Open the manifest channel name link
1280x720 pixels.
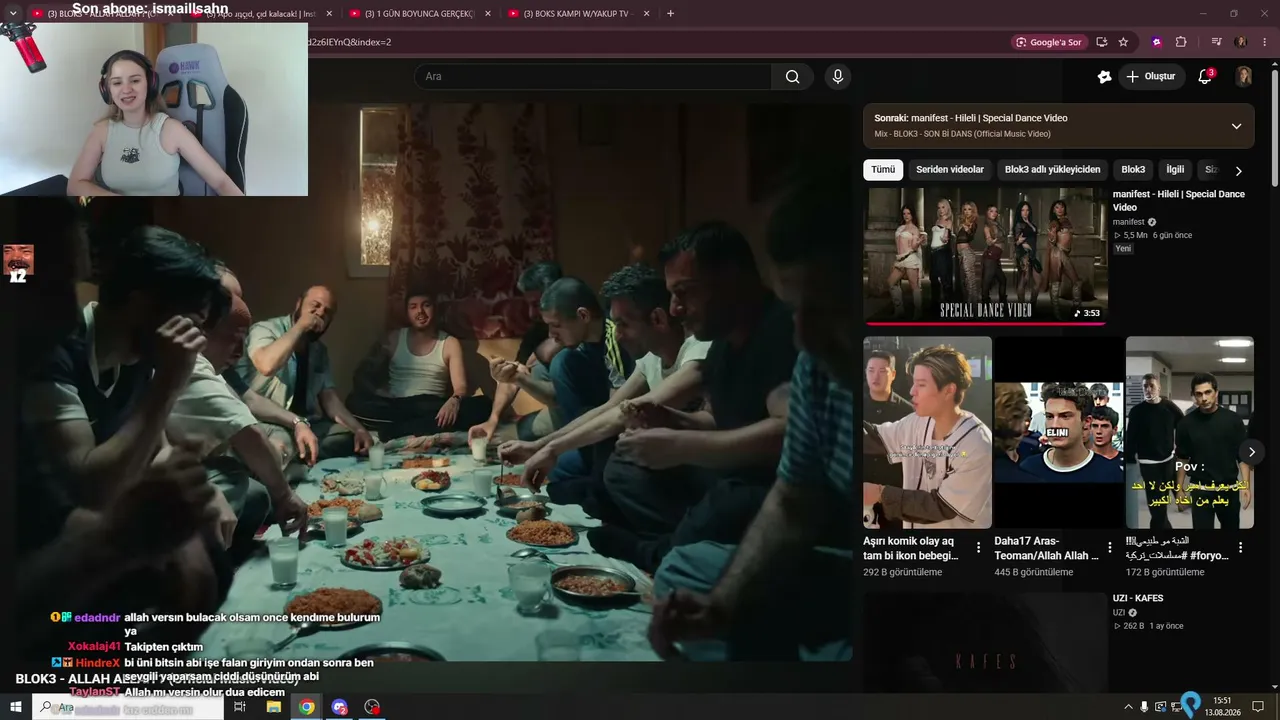click(1129, 222)
